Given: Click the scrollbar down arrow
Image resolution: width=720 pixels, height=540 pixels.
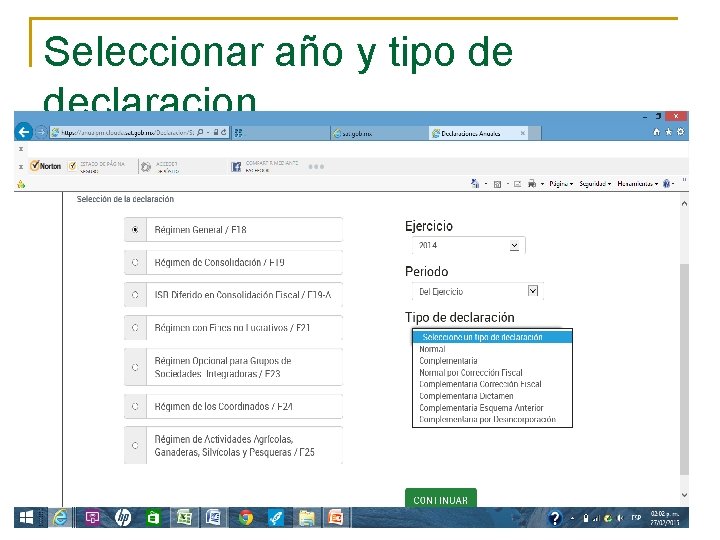Looking at the screenshot, I should [x=684, y=495].
